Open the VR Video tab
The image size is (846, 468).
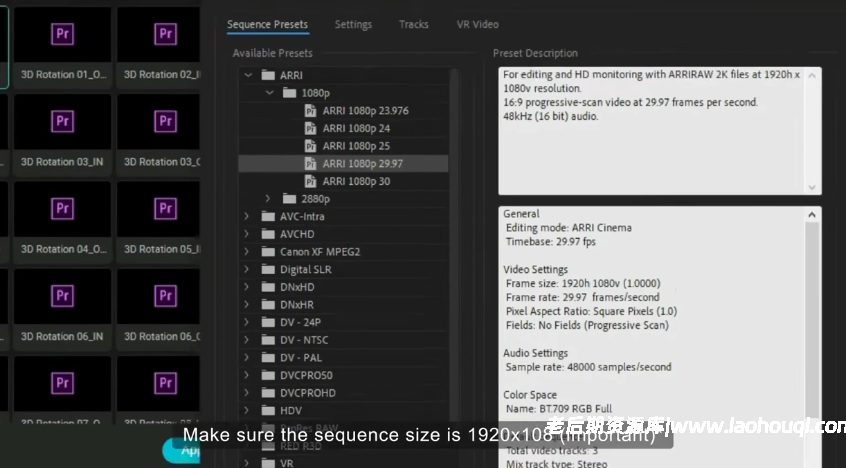click(x=477, y=24)
